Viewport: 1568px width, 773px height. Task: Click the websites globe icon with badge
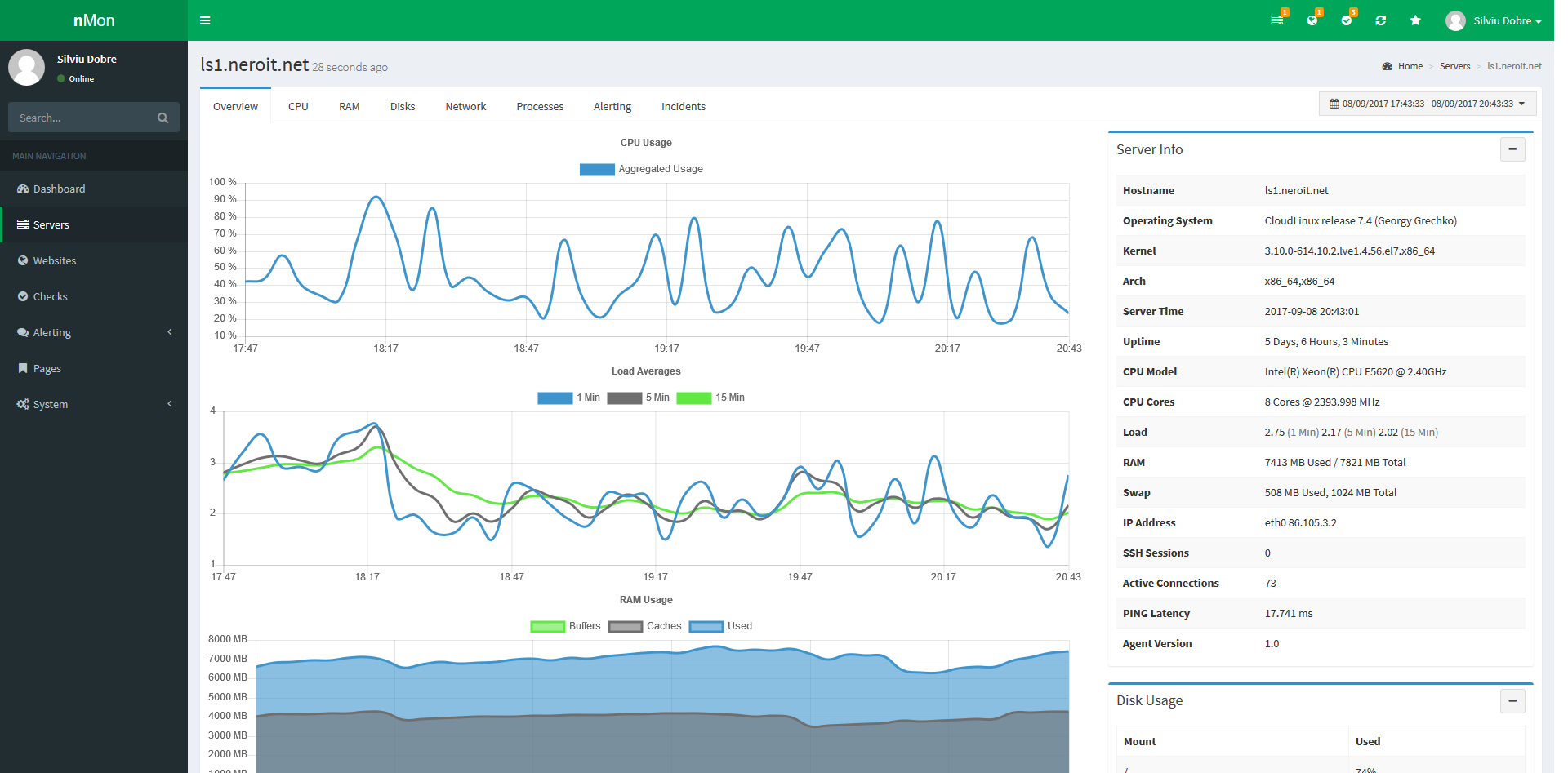(1312, 20)
